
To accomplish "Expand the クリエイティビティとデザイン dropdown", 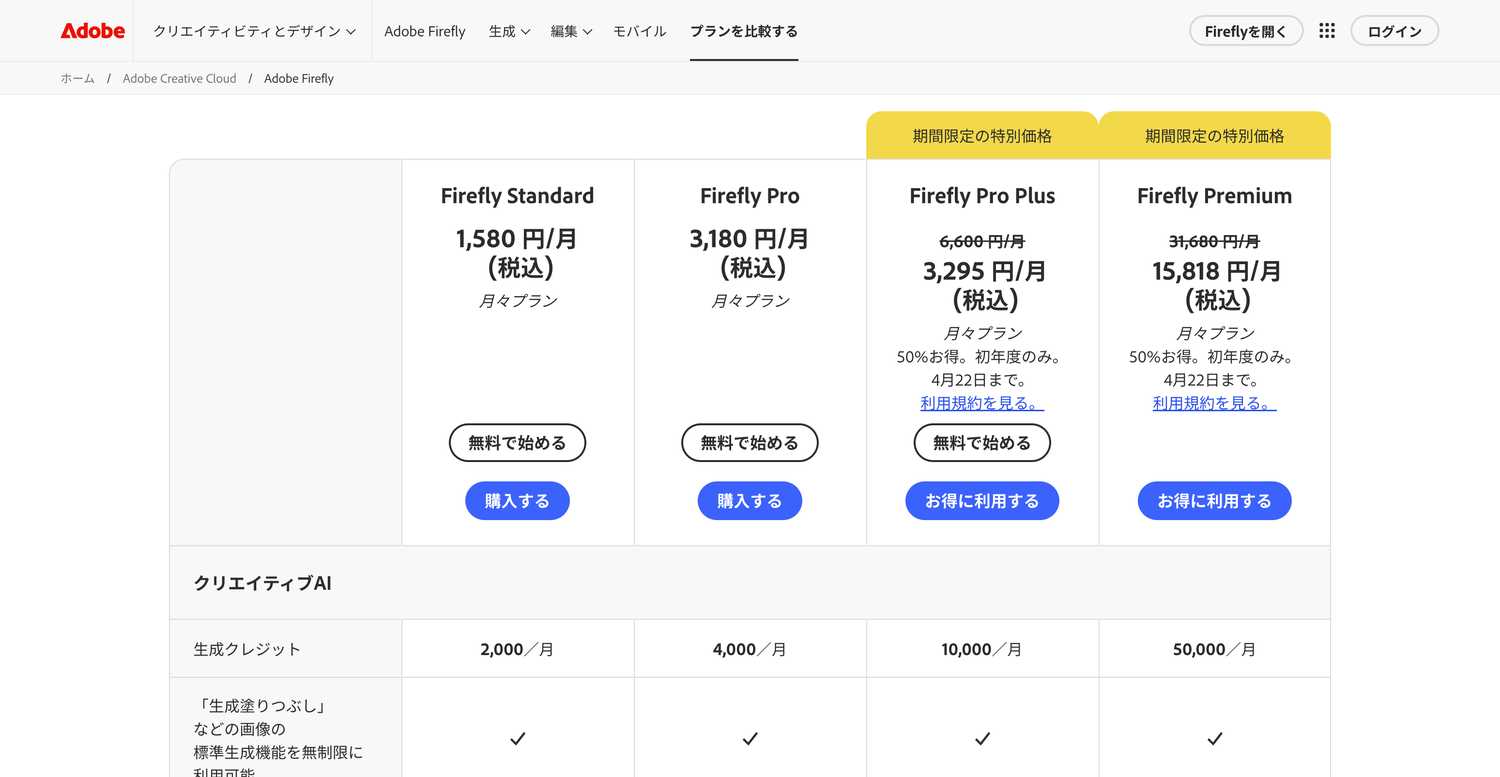I will coord(253,31).
